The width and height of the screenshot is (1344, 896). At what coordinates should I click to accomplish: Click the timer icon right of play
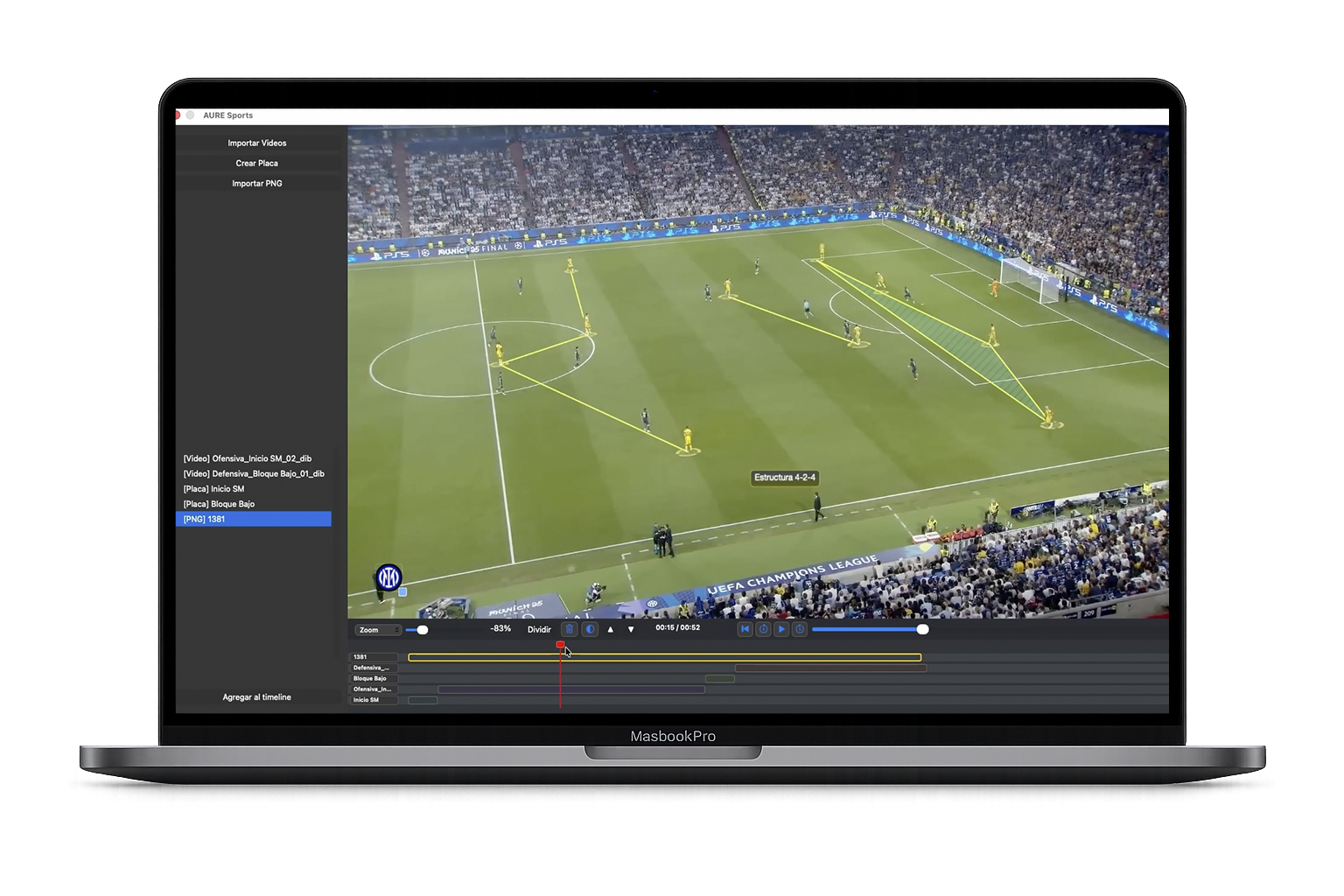pyautogui.click(x=800, y=629)
